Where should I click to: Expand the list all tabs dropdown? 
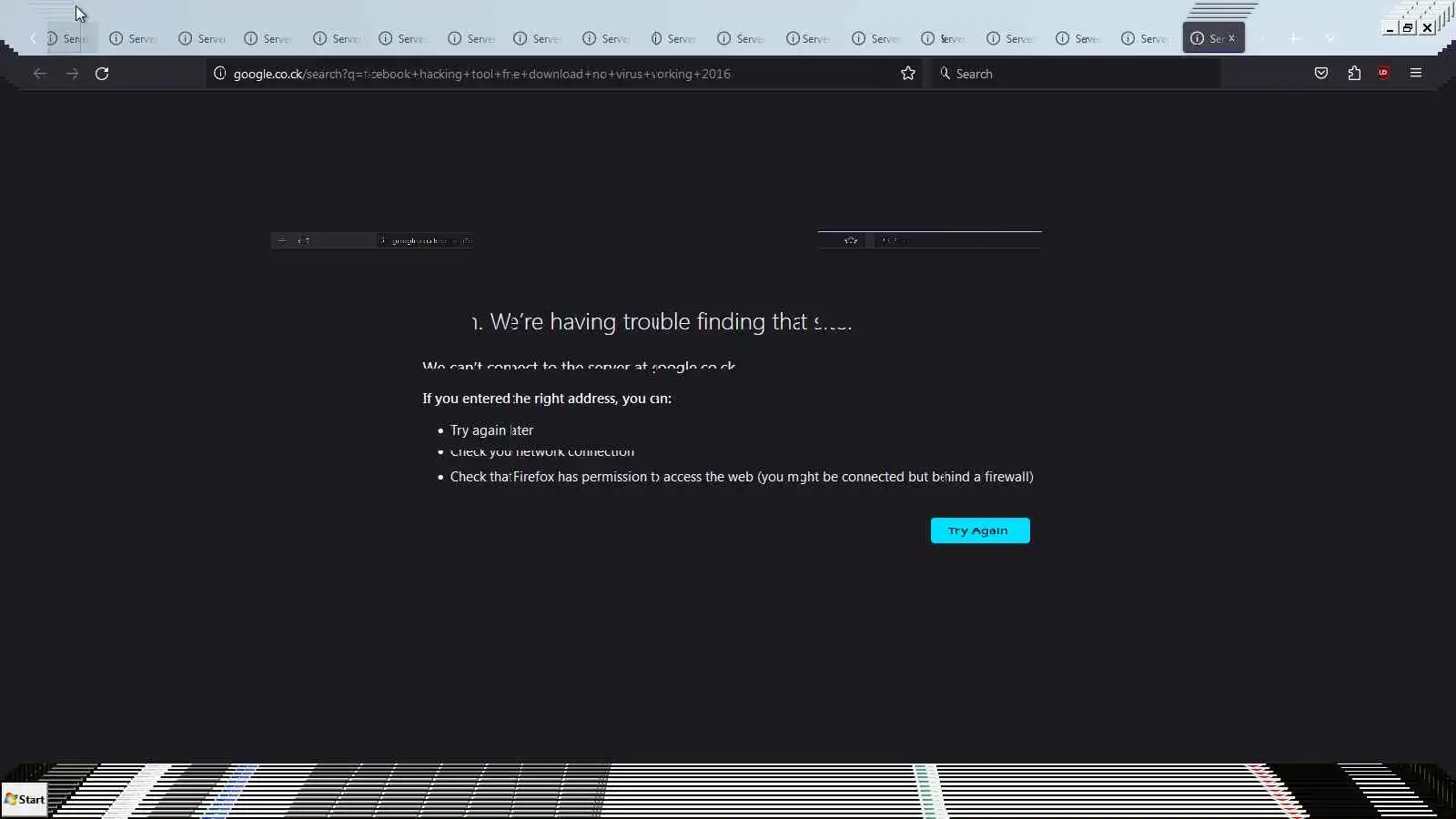coord(1330,39)
